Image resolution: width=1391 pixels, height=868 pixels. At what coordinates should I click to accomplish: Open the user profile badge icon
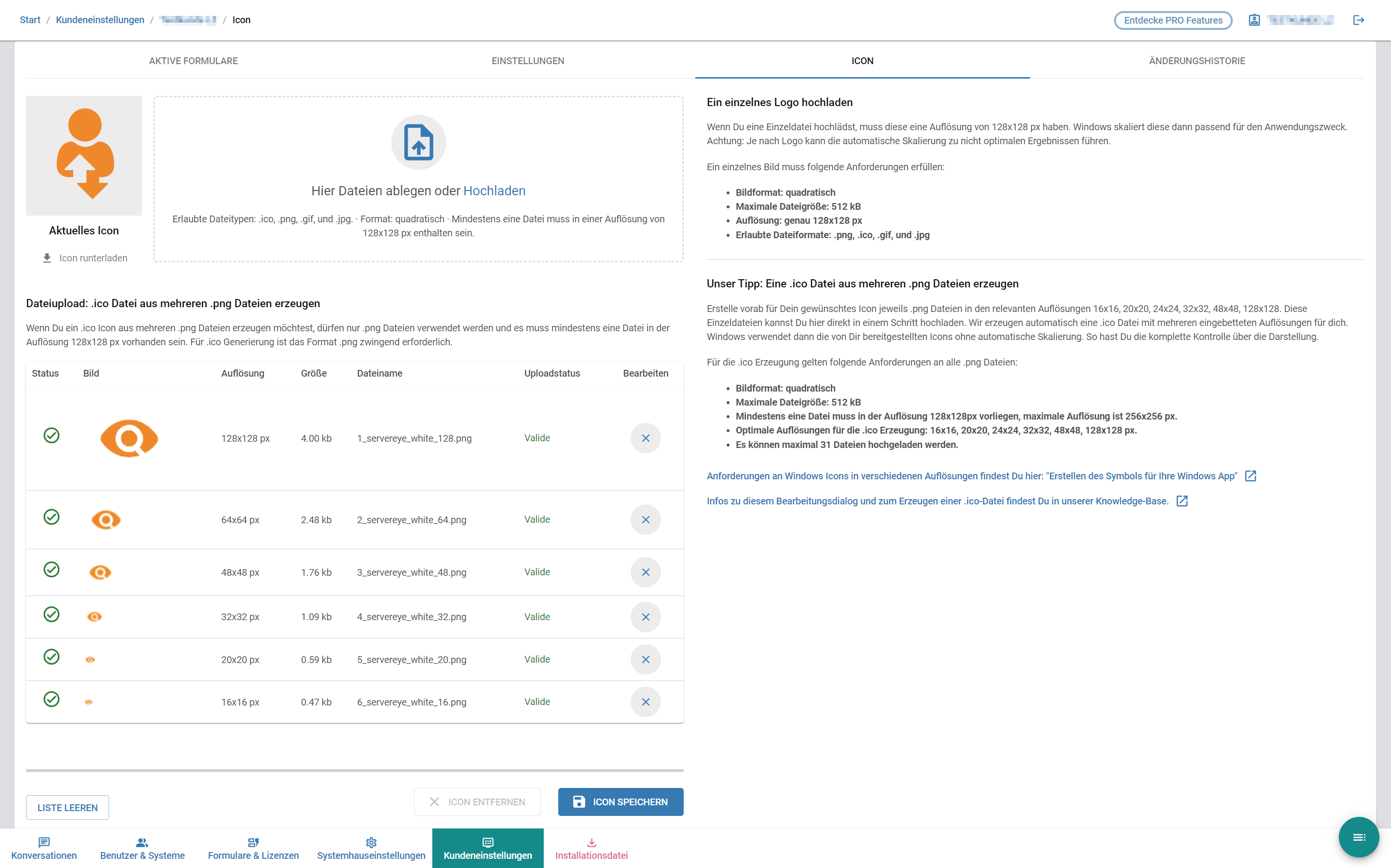pos(1254,20)
